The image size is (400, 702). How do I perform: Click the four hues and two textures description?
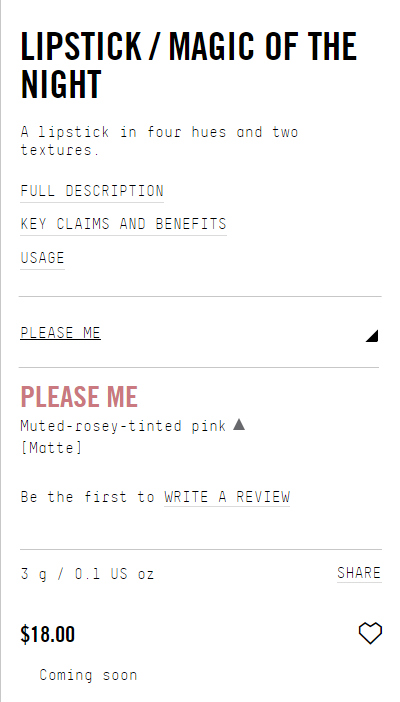click(159, 141)
